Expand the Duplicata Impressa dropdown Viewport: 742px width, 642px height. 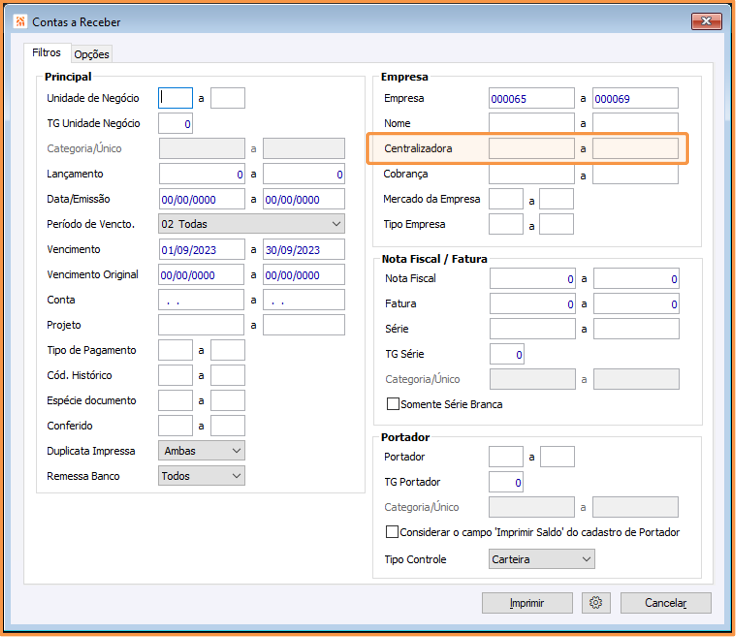click(201, 451)
